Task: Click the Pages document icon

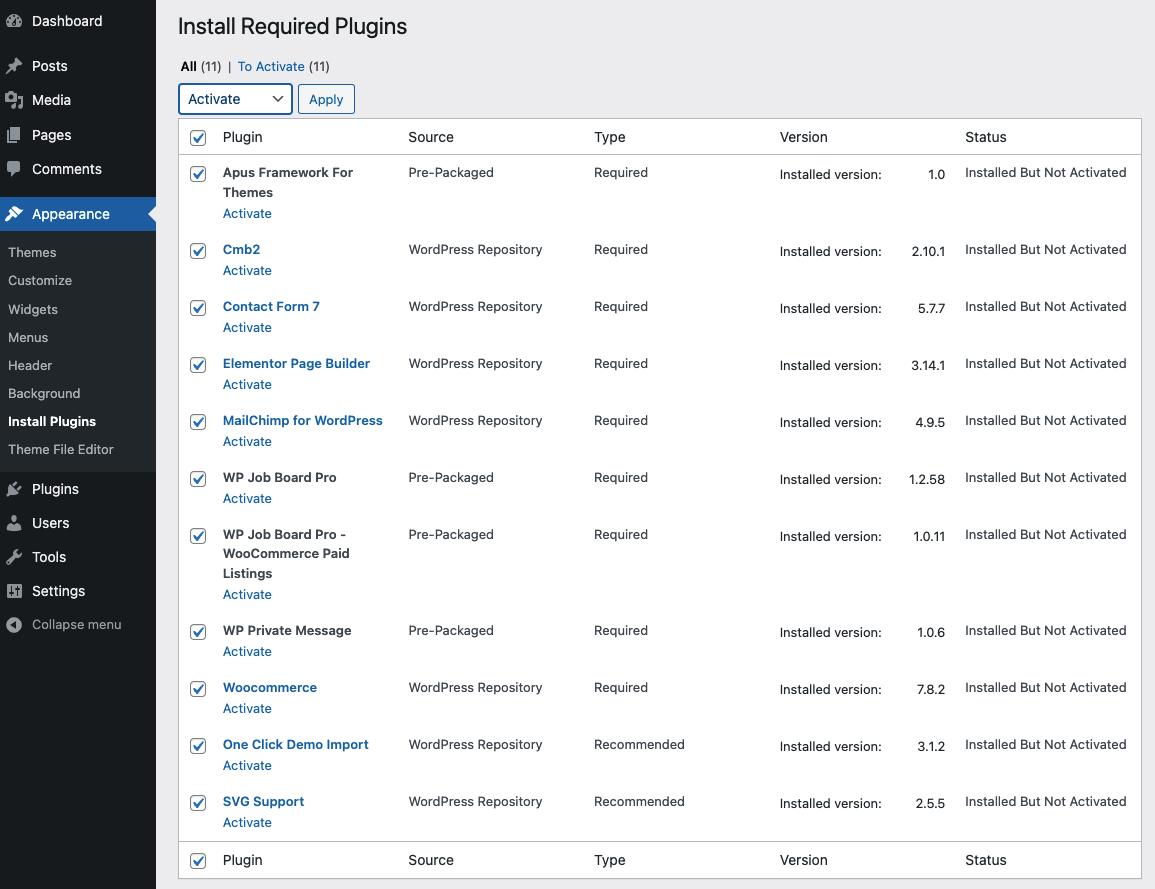Action: 14,136
